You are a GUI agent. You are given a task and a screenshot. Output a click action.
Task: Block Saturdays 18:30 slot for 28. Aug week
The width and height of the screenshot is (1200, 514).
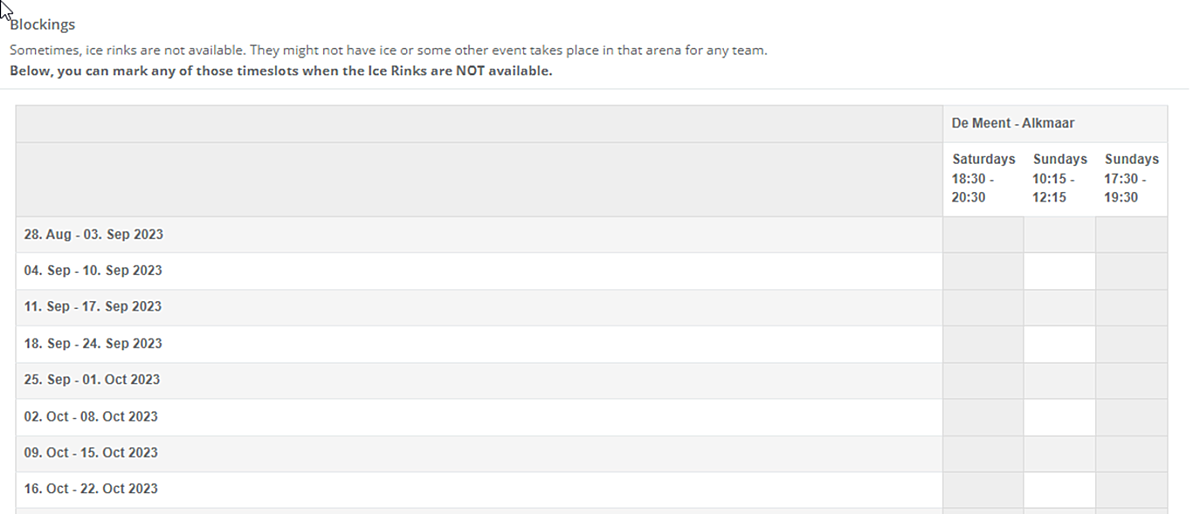(983, 235)
